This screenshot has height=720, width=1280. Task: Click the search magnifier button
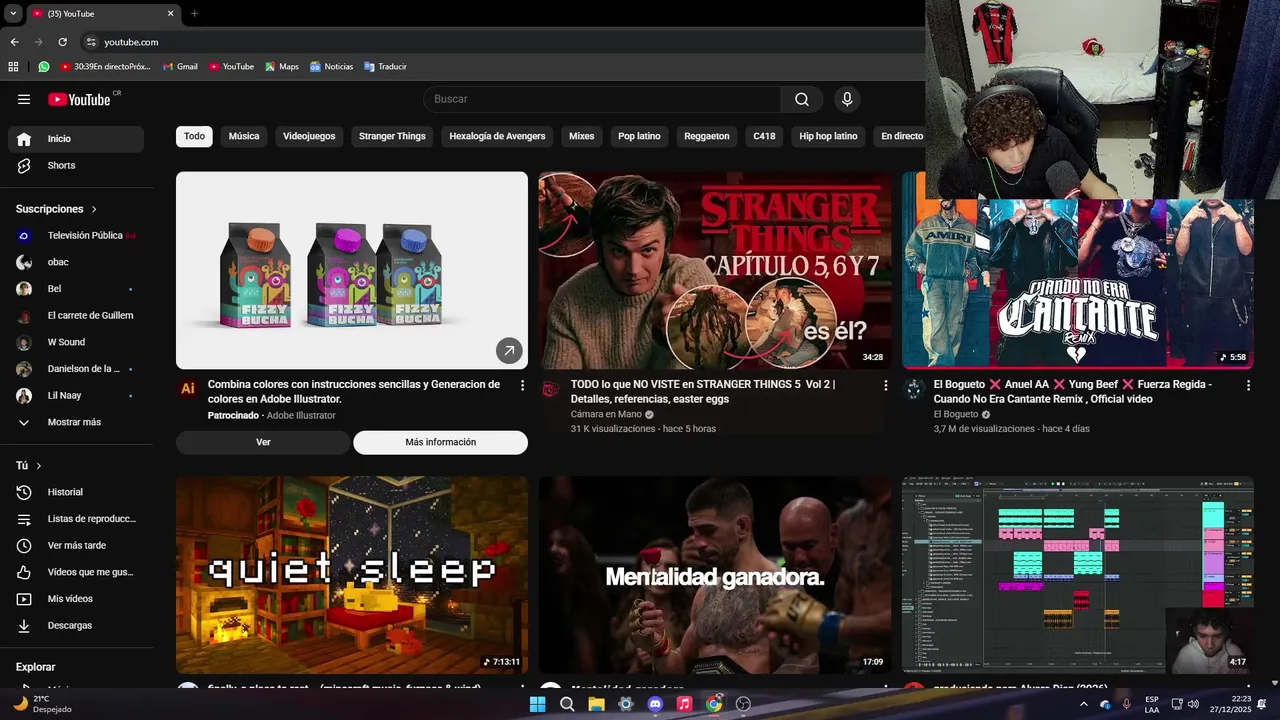coord(802,99)
